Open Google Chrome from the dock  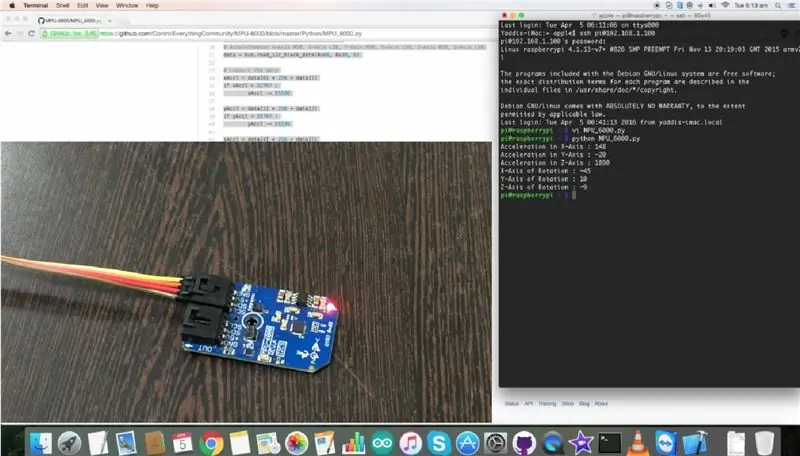211,443
